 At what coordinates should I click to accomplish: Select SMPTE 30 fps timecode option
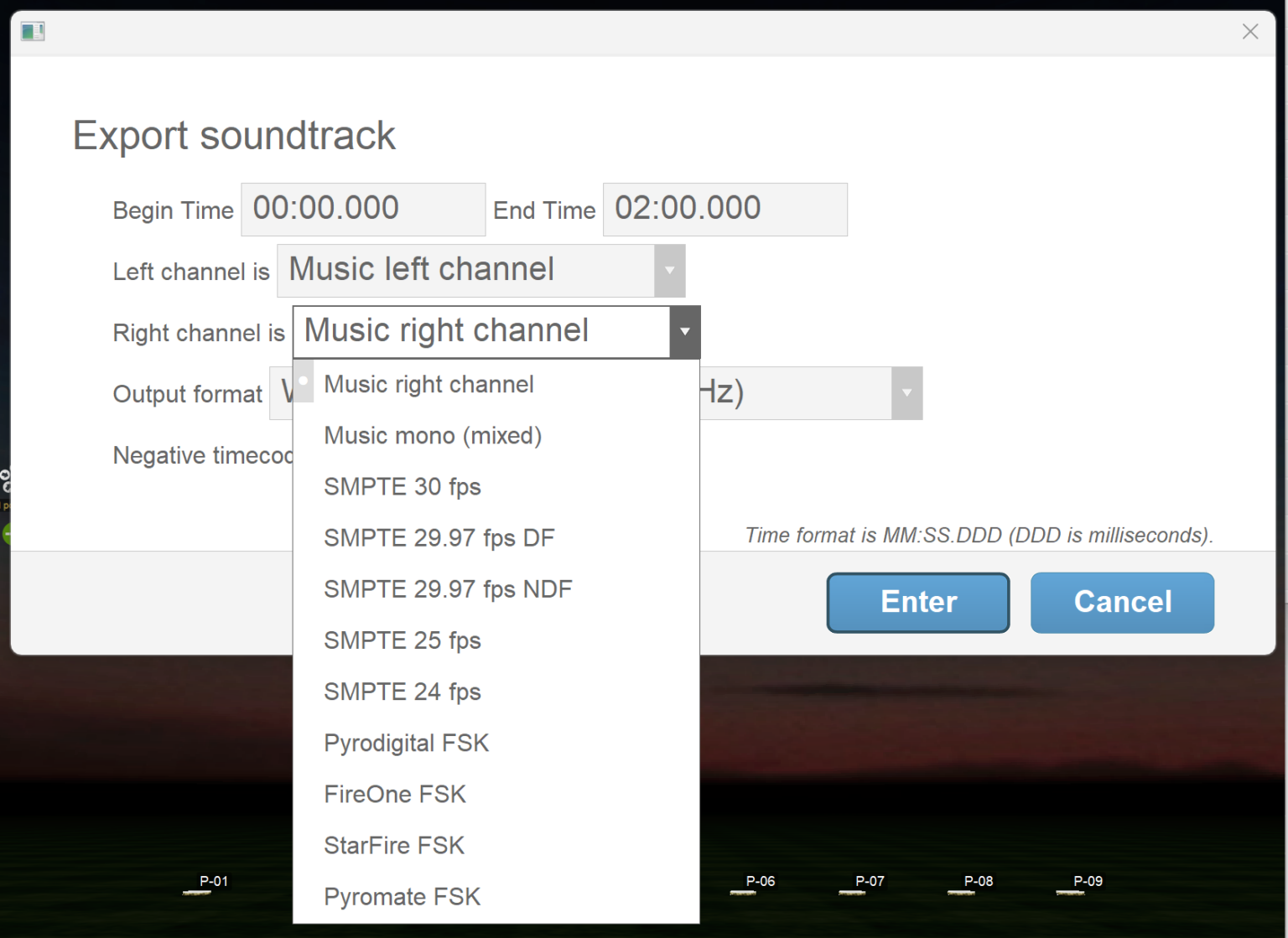(x=402, y=487)
